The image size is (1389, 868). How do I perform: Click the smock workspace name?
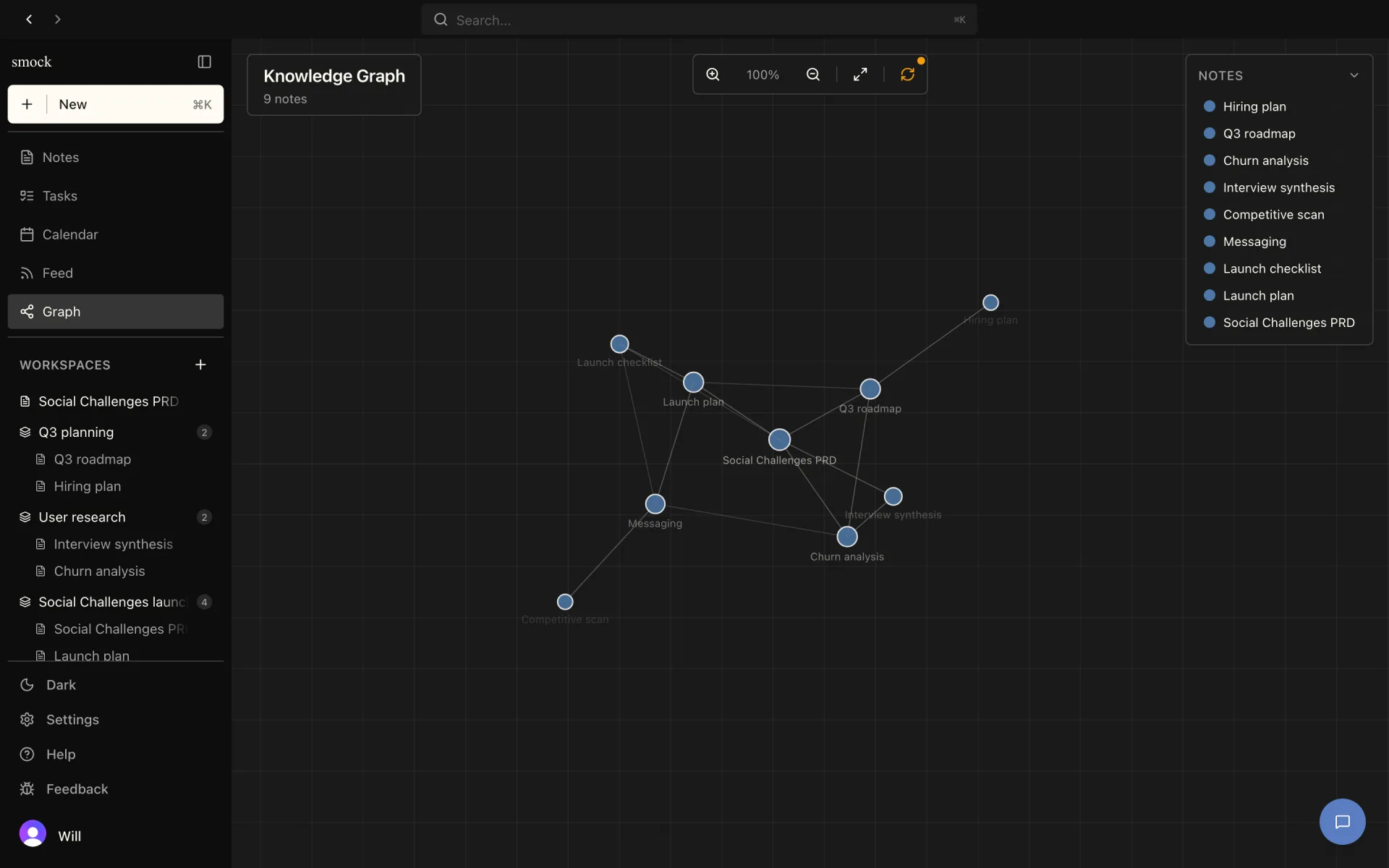click(x=32, y=61)
